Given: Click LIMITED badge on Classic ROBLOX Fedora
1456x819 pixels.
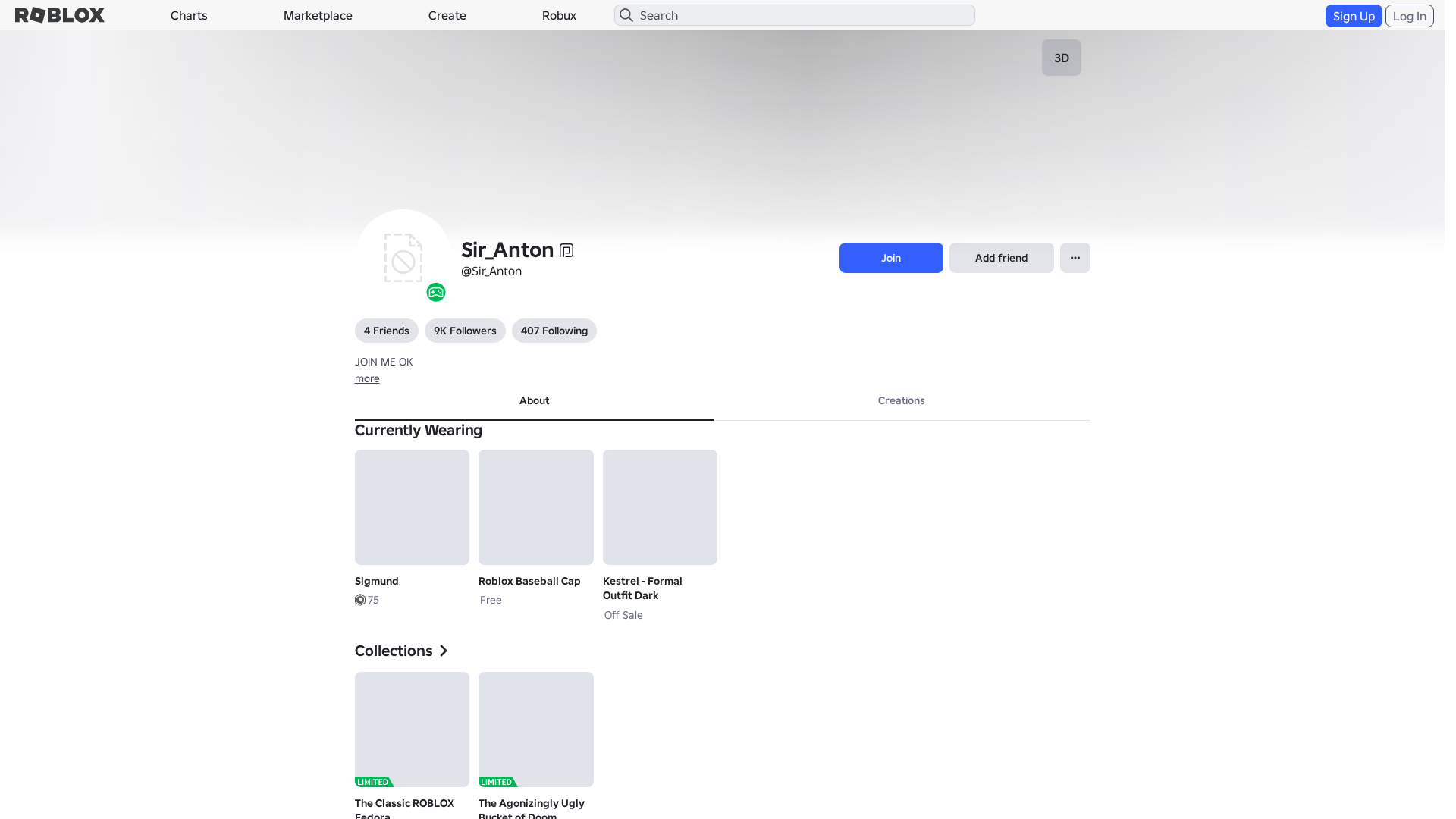Looking at the screenshot, I should [374, 782].
